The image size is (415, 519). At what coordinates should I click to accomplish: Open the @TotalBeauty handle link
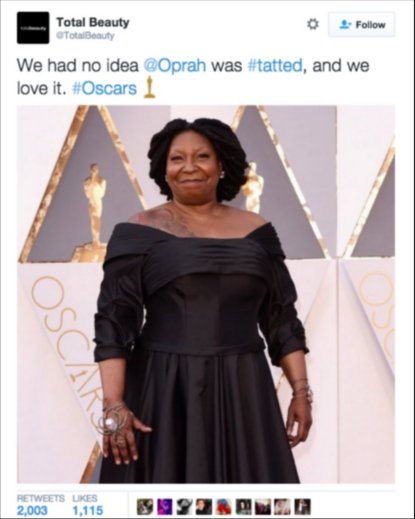(x=85, y=36)
